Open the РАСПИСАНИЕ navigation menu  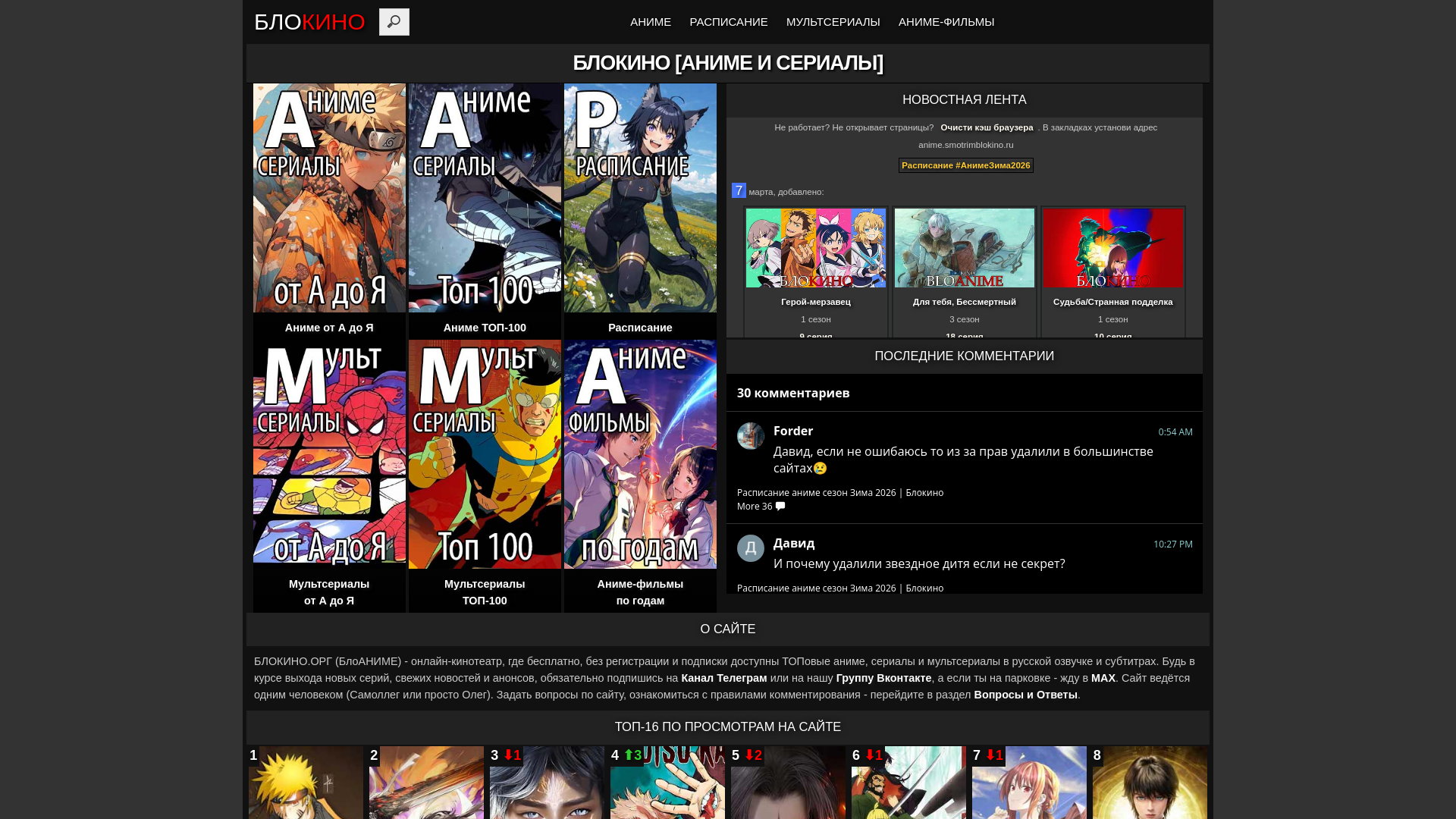(728, 22)
